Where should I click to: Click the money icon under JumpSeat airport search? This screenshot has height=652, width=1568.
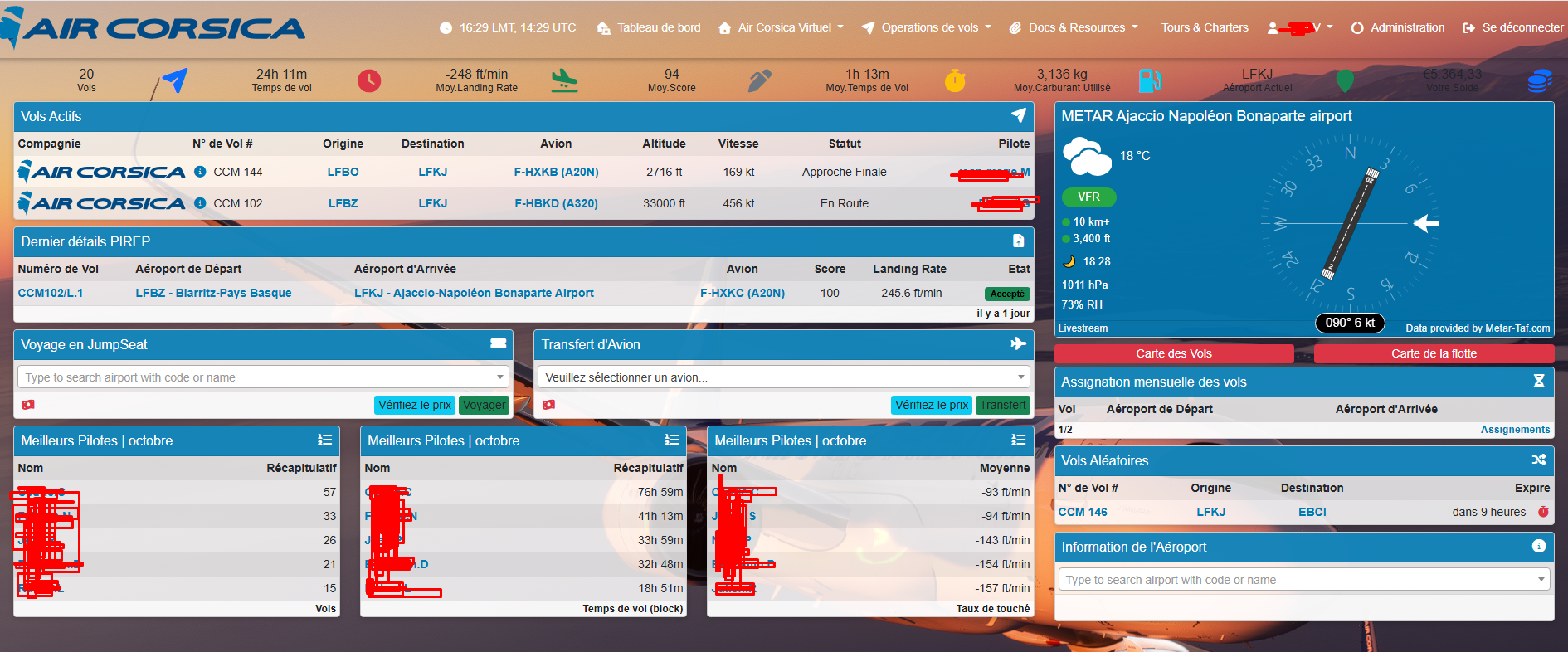click(28, 405)
